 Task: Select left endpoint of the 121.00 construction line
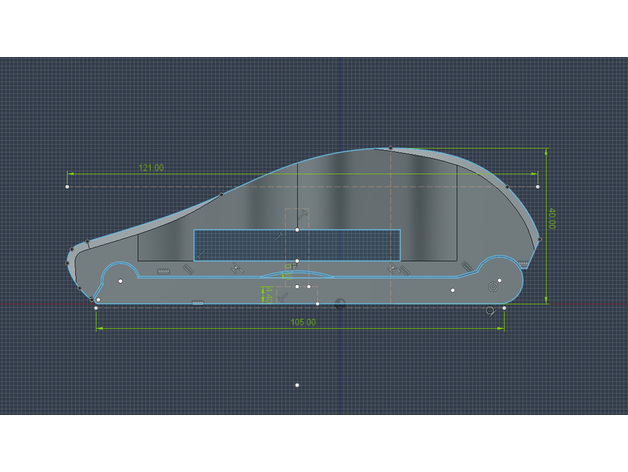point(67,186)
